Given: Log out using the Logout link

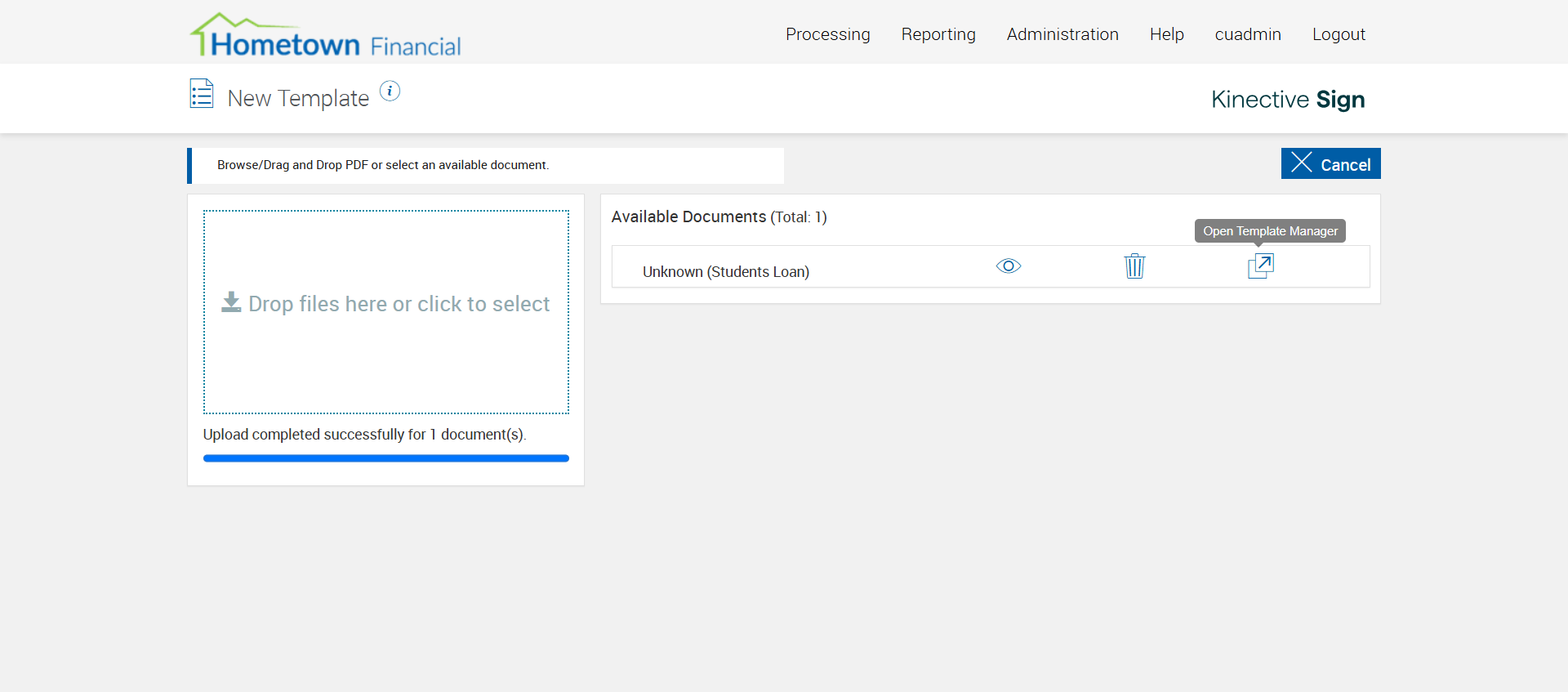Looking at the screenshot, I should pos(1339,34).
